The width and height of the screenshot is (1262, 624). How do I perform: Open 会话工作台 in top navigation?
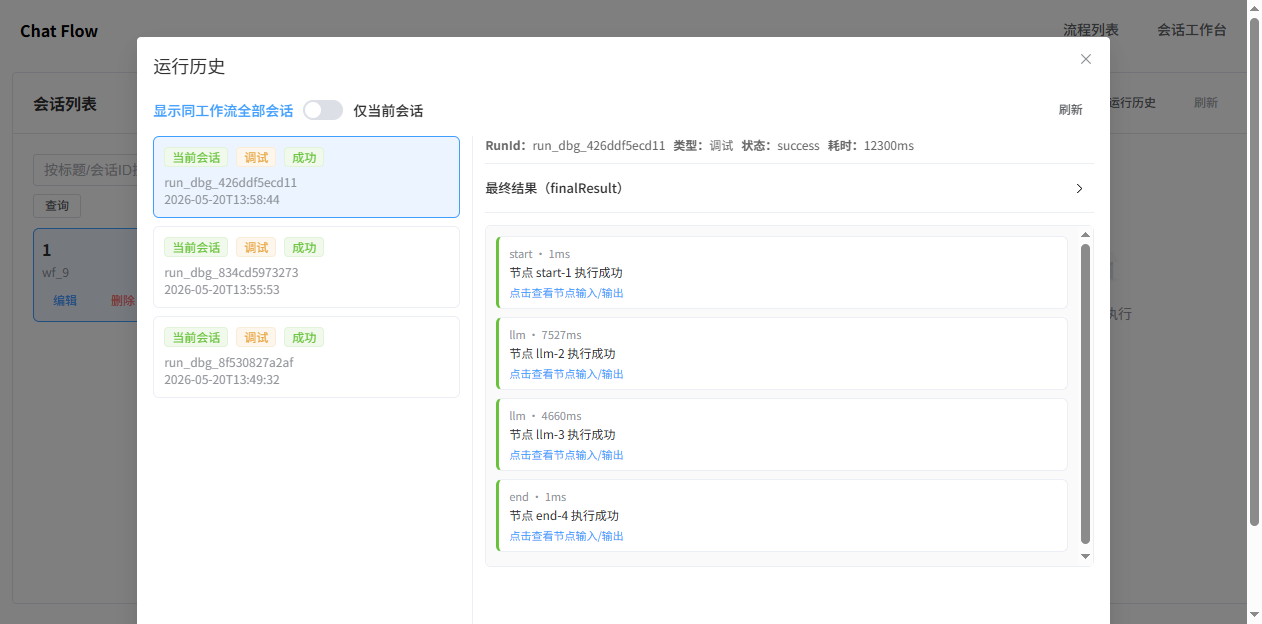[x=1192, y=30]
